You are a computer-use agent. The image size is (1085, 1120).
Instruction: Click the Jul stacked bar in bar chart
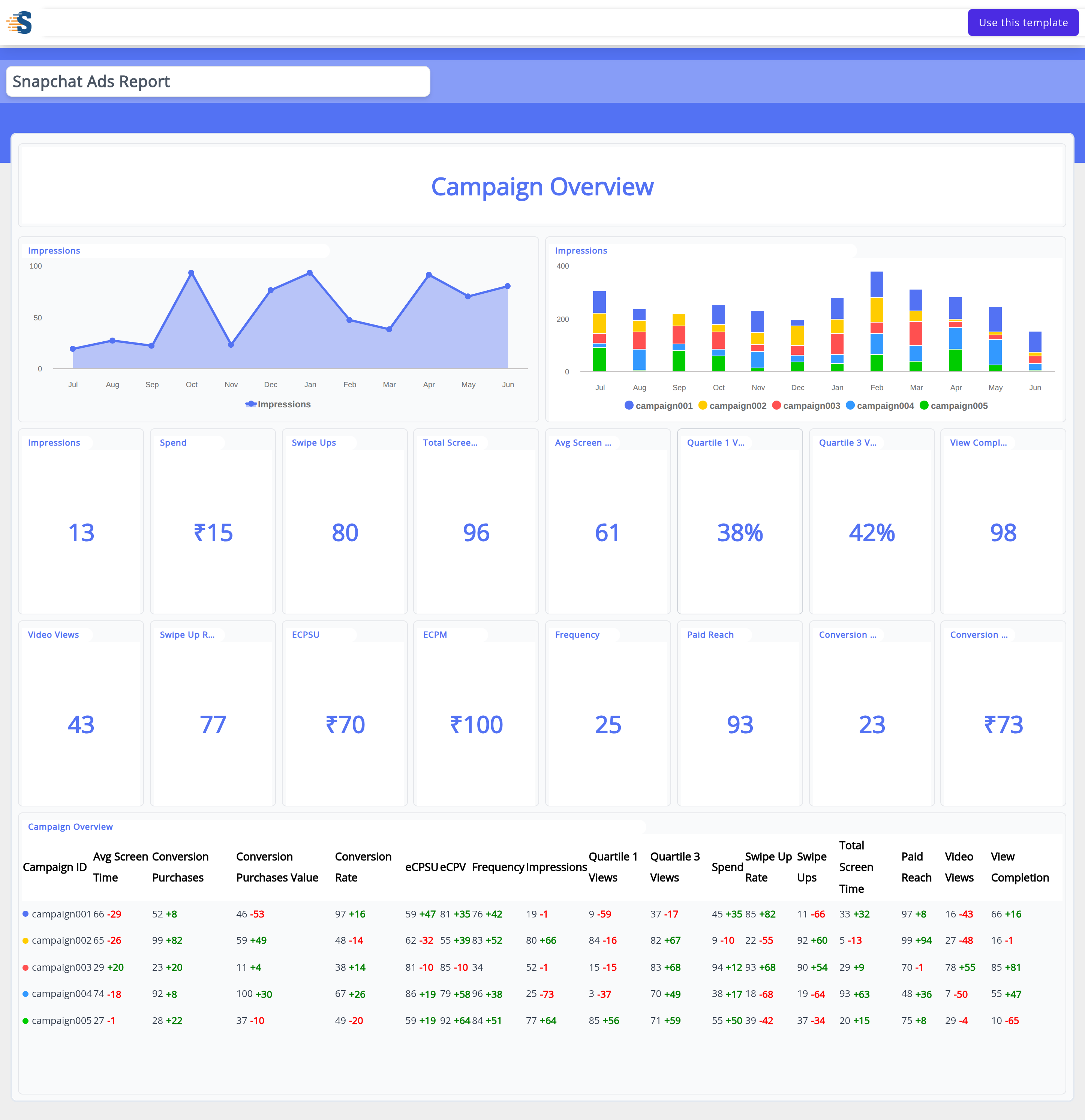coord(599,331)
